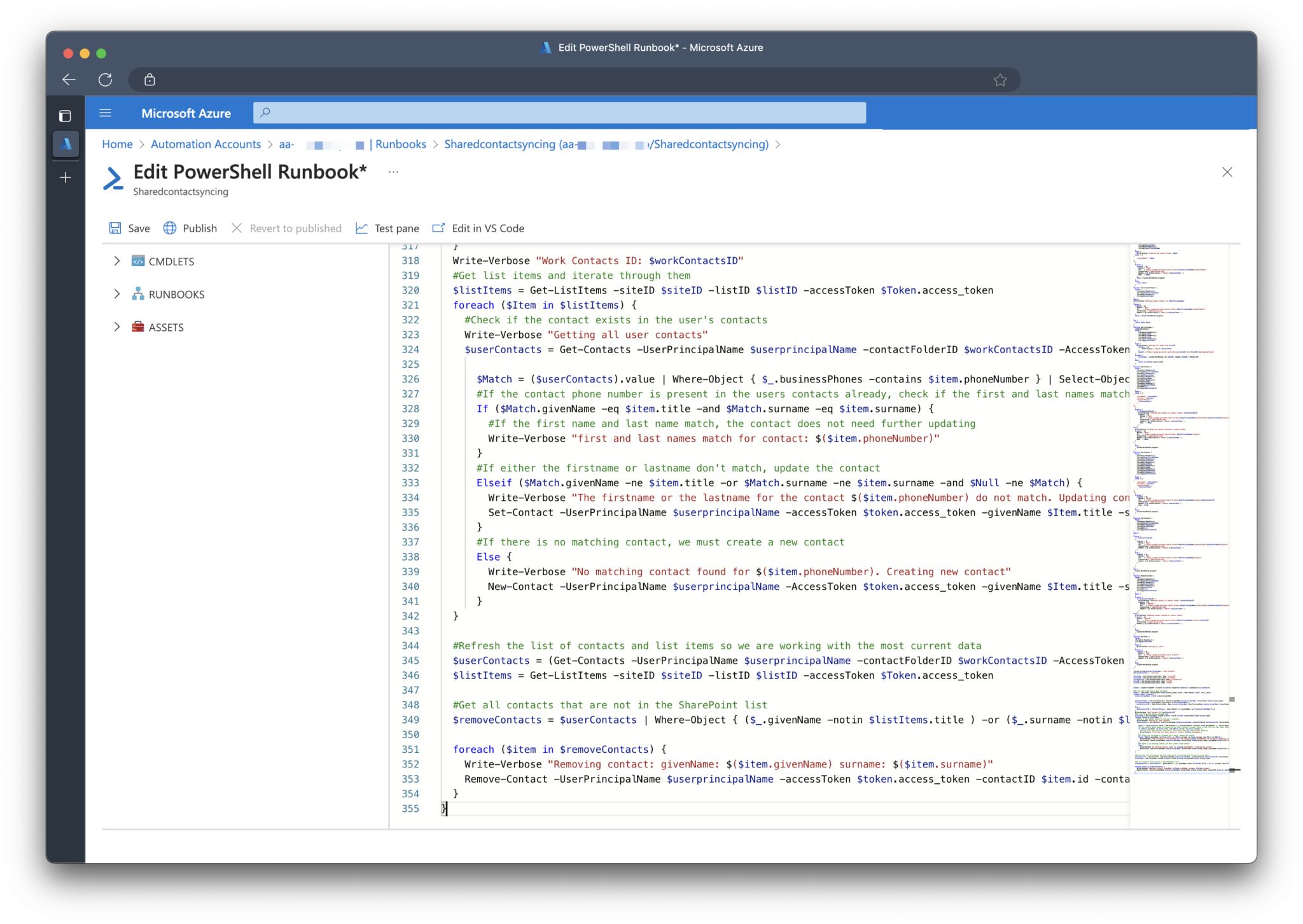Expand the CMDLETS tree node

pyautogui.click(x=116, y=261)
